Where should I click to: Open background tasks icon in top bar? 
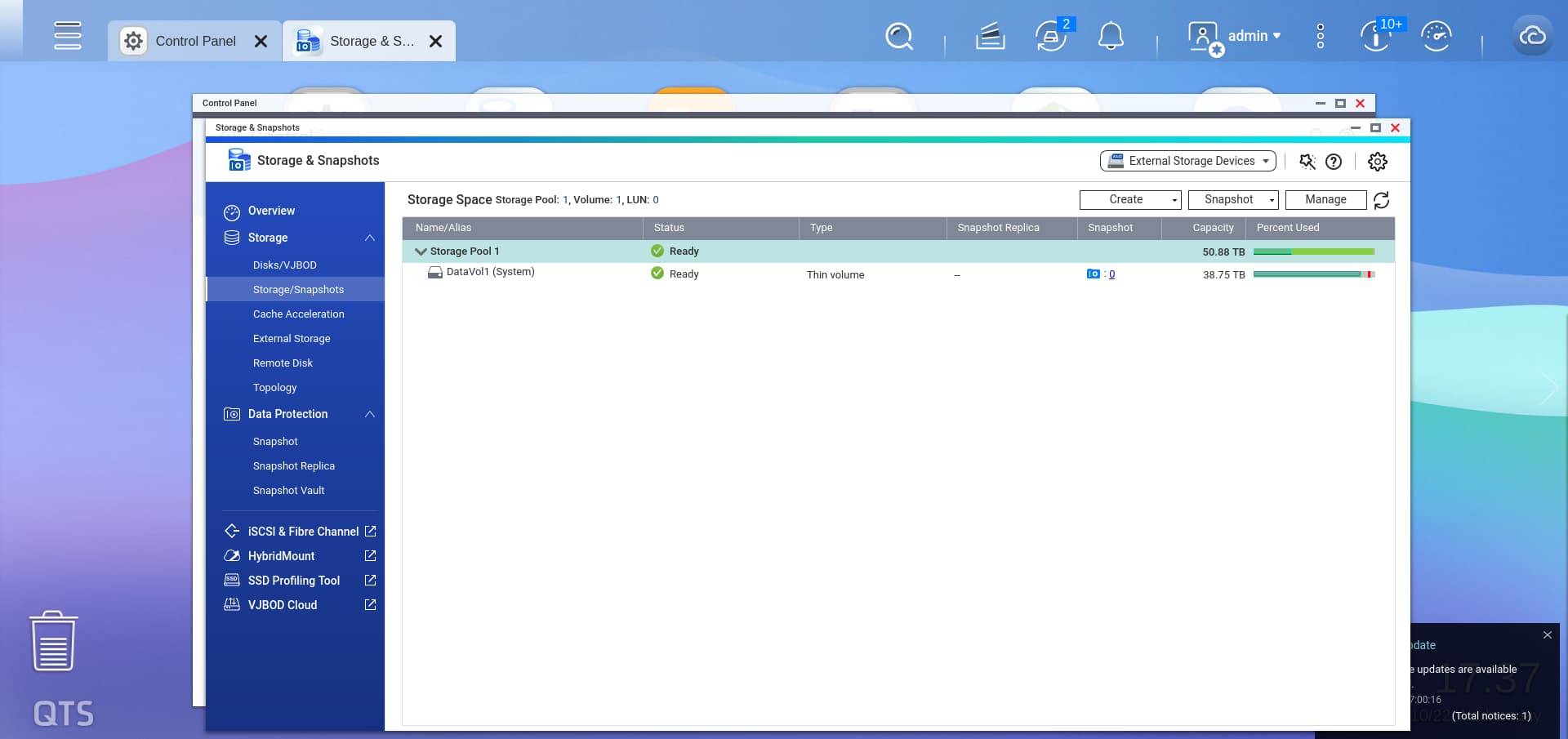(990, 37)
